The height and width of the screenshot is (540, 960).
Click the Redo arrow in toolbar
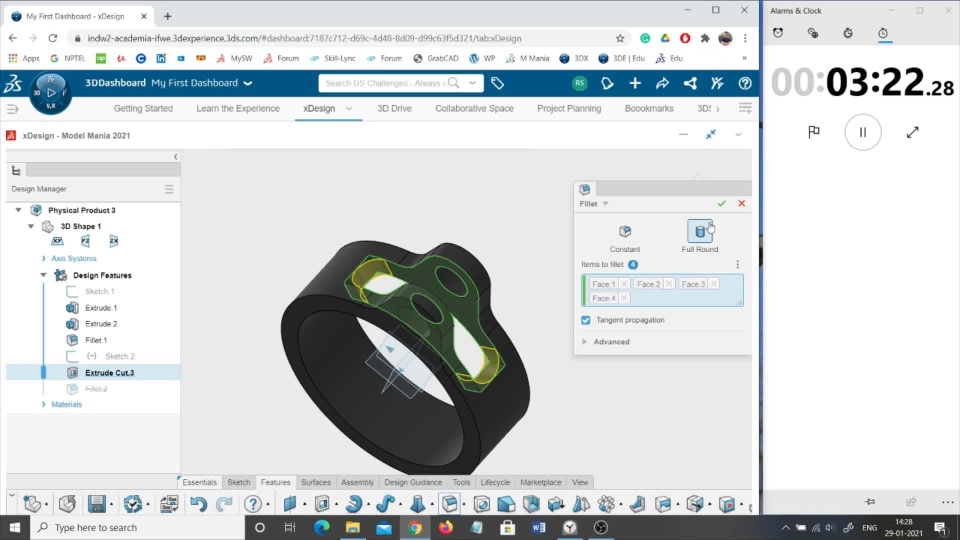(224, 504)
